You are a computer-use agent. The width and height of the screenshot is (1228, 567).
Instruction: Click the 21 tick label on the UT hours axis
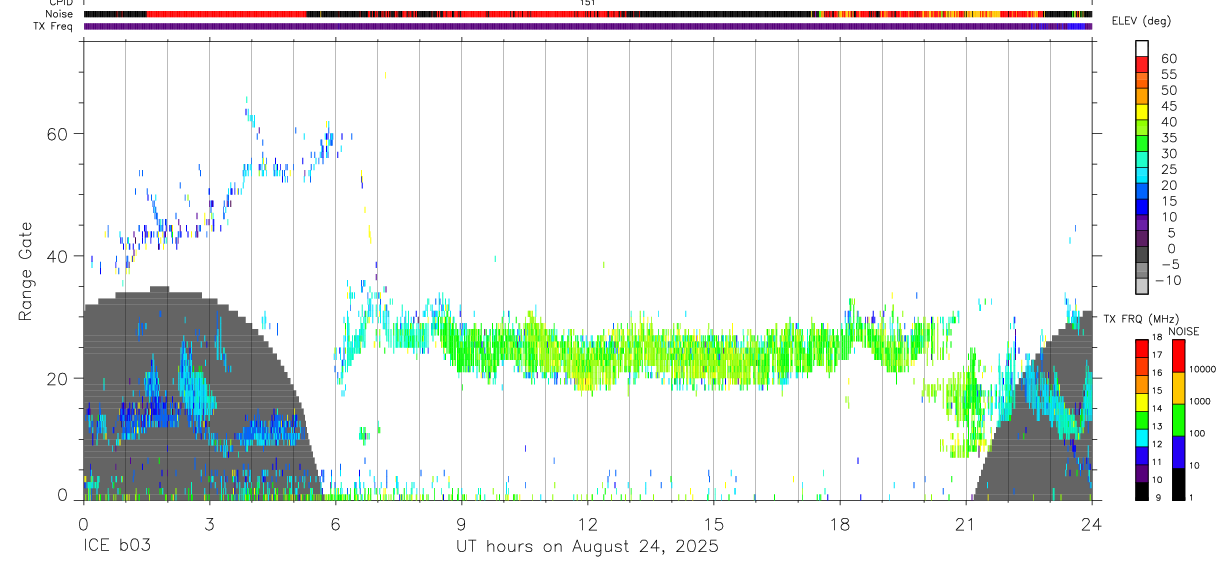click(965, 523)
